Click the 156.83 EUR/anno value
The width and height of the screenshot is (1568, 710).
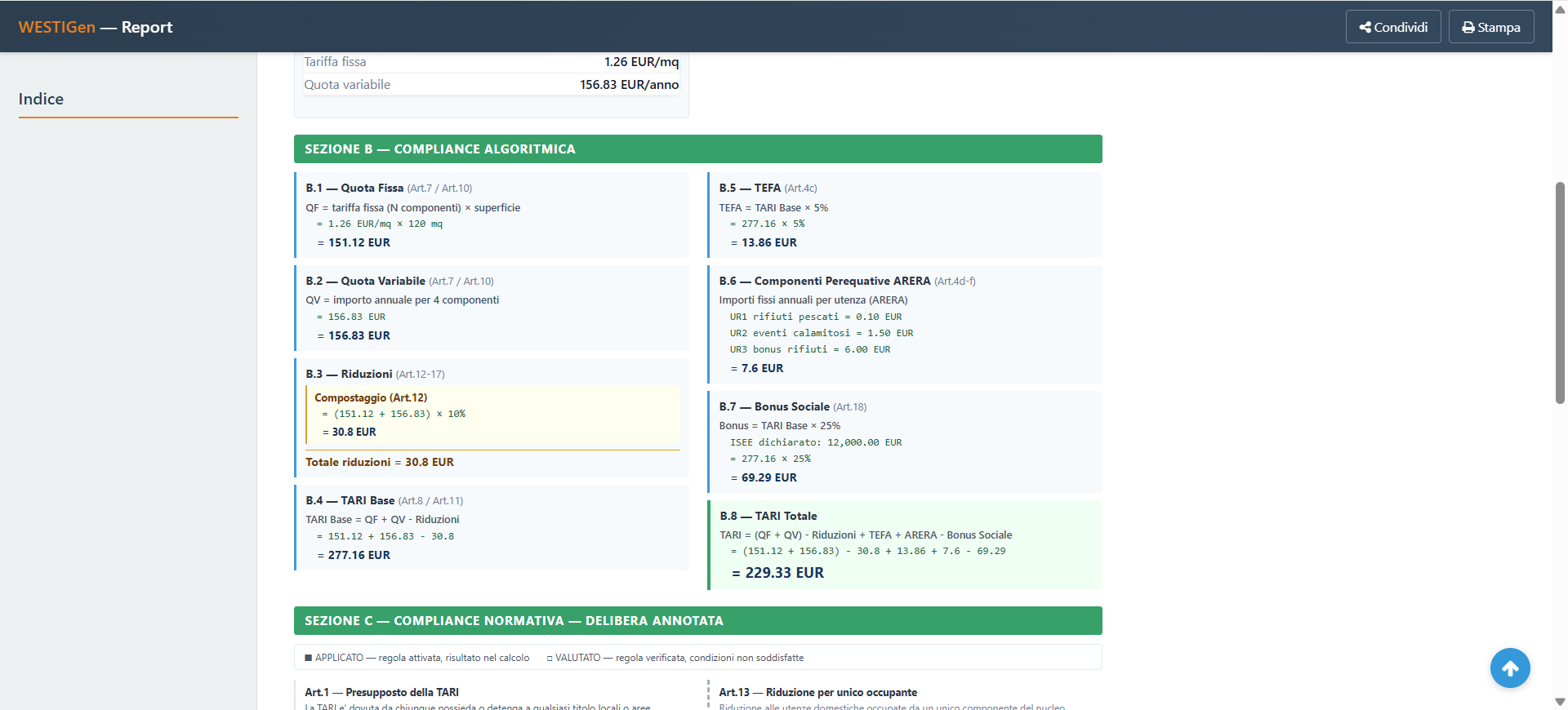[629, 85]
